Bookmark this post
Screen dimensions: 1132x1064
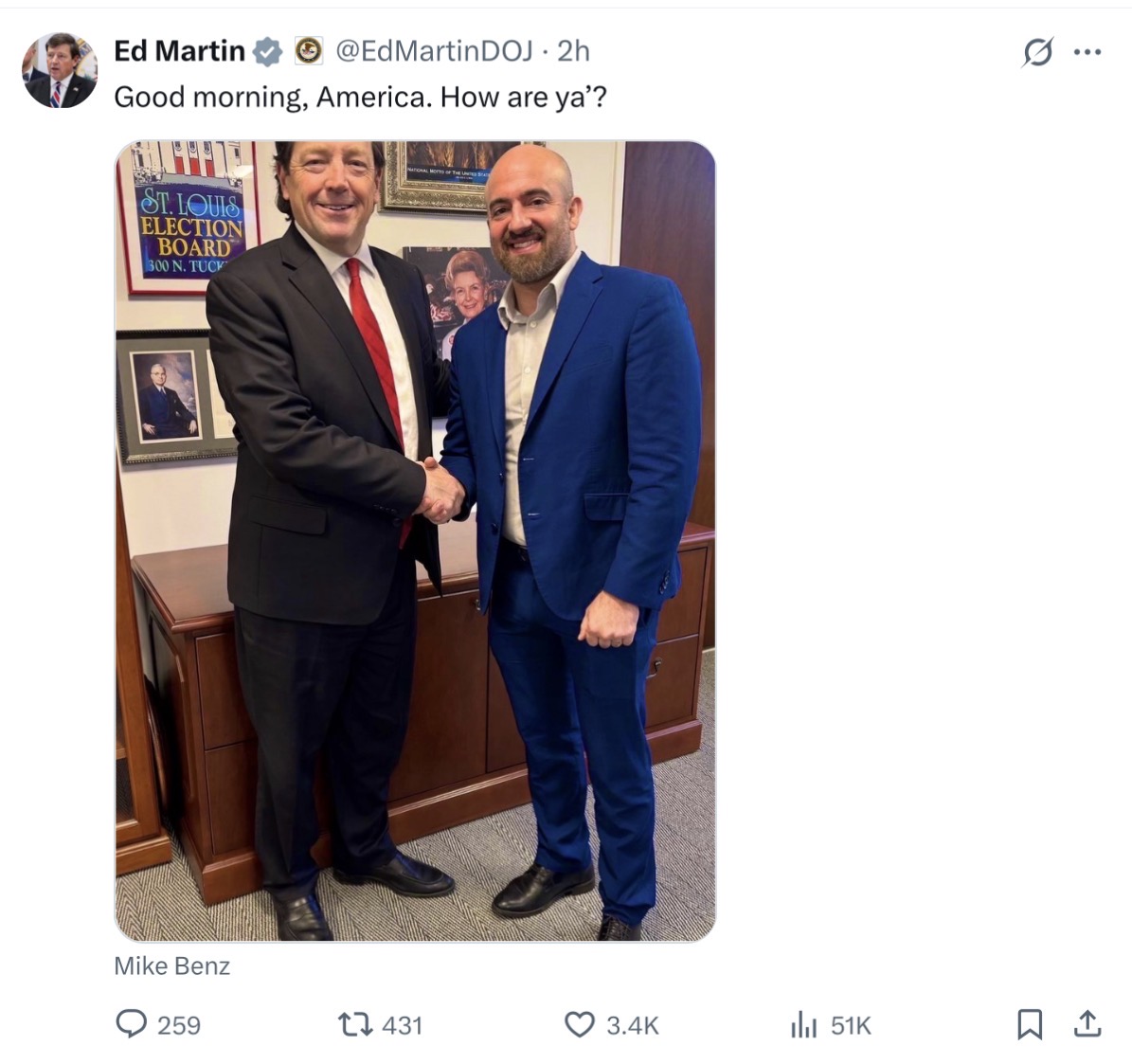[1030, 1023]
